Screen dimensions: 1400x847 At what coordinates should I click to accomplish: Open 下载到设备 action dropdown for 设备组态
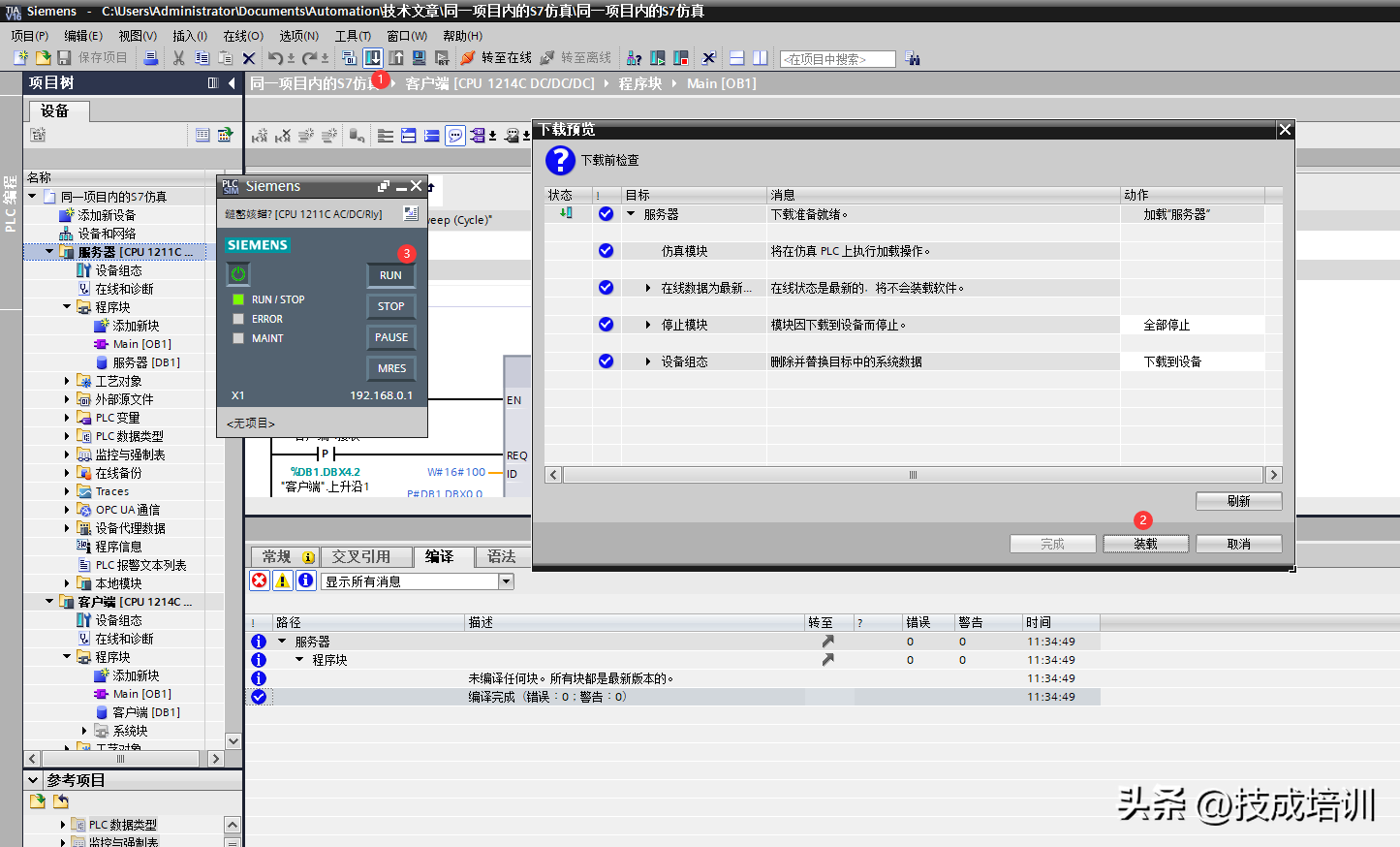[1193, 361]
